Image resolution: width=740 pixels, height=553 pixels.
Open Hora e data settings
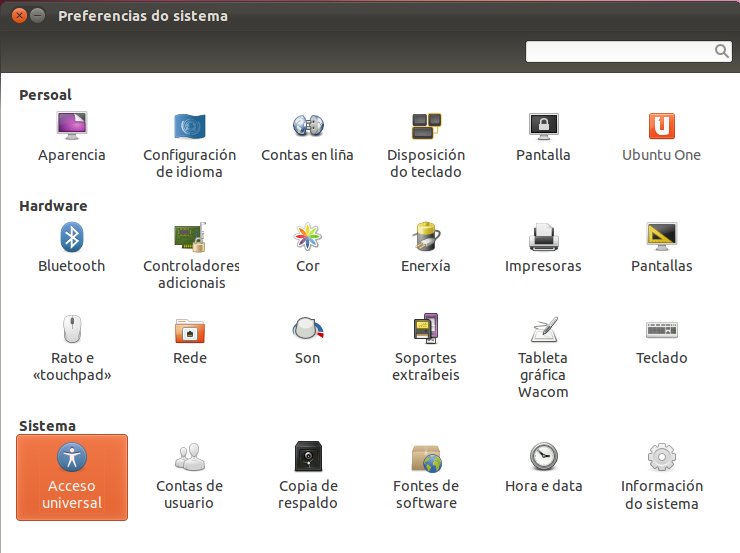point(544,468)
